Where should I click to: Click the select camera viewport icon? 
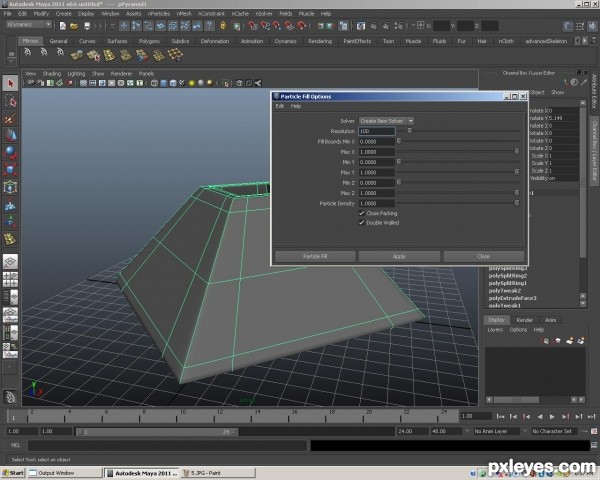click(x=31, y=83)
